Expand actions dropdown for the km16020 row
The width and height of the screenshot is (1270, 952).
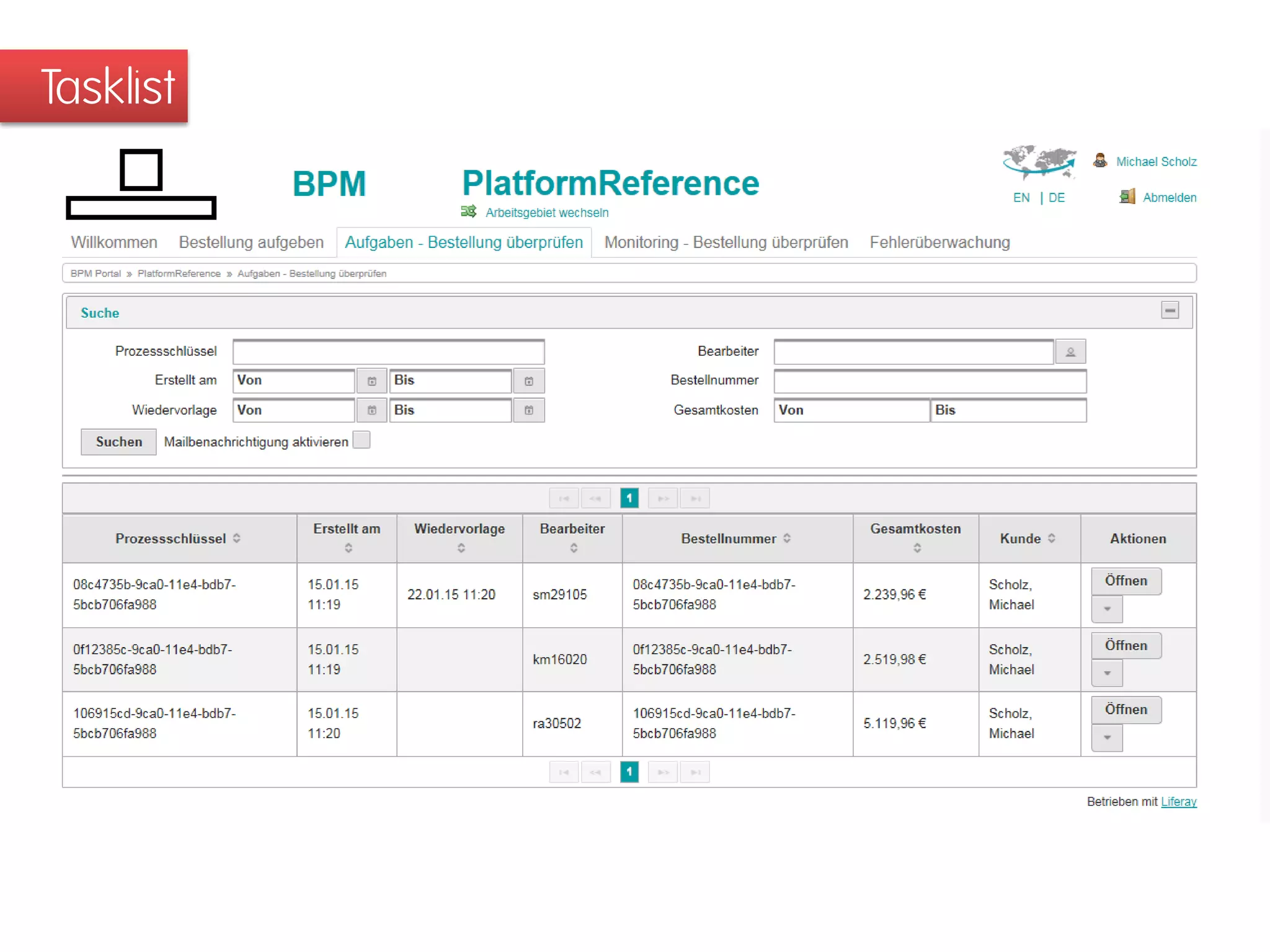click(x=1107, y=673)
